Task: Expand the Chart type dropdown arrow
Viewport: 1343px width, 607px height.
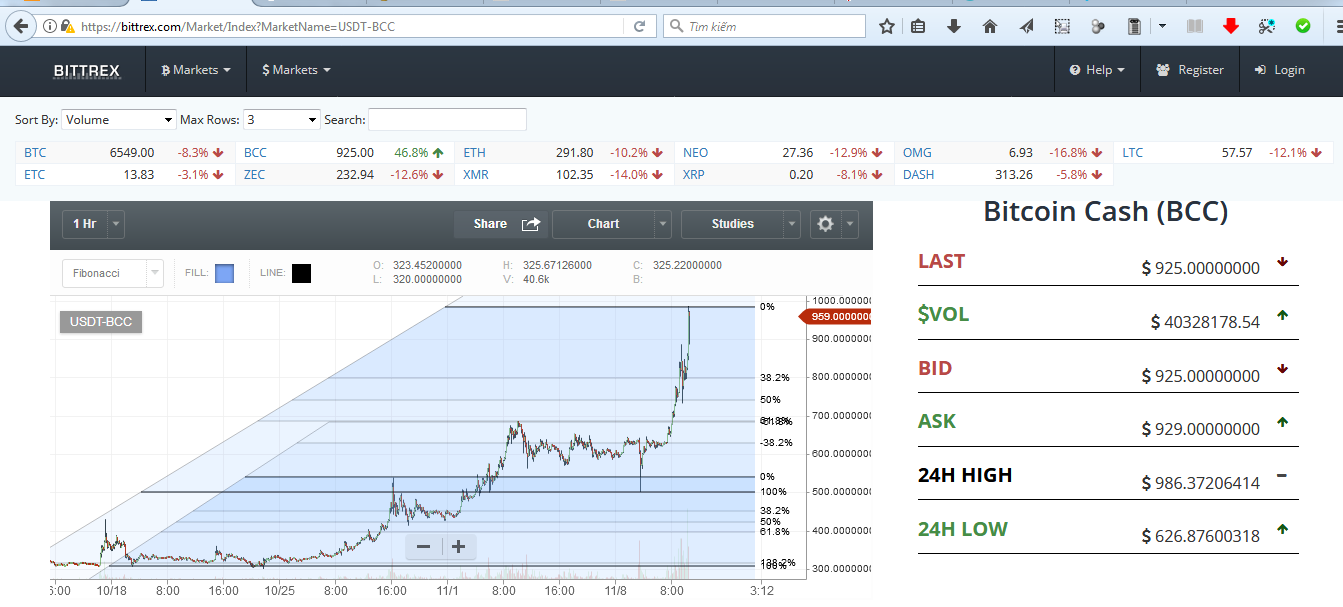Action: point(663,224)
